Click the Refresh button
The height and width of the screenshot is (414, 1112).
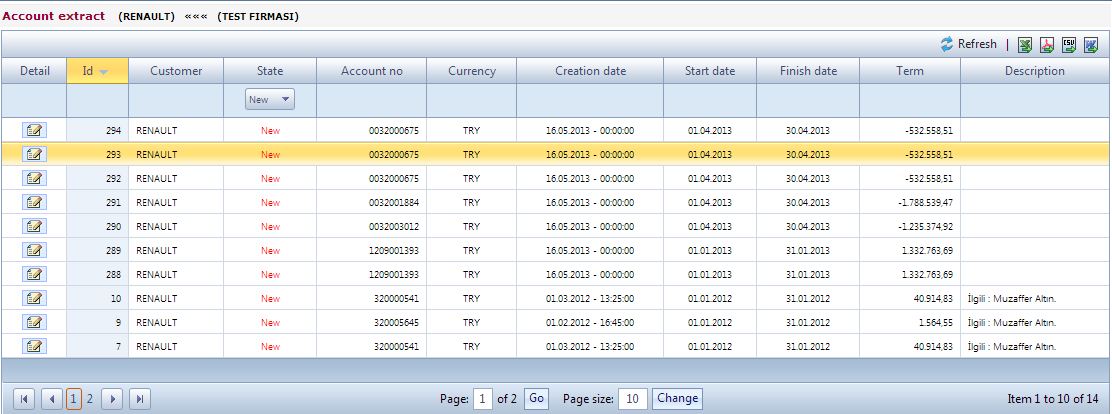pyautogui.click(x=968, y=44)
